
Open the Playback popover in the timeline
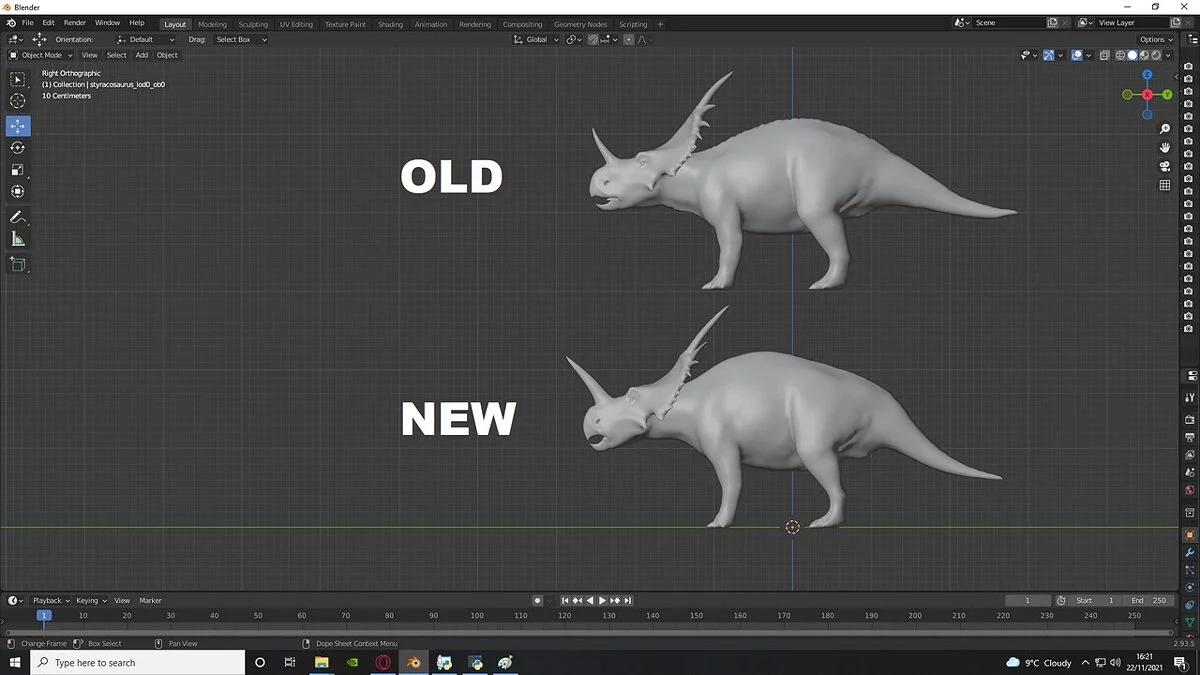(x=49, y=600)
